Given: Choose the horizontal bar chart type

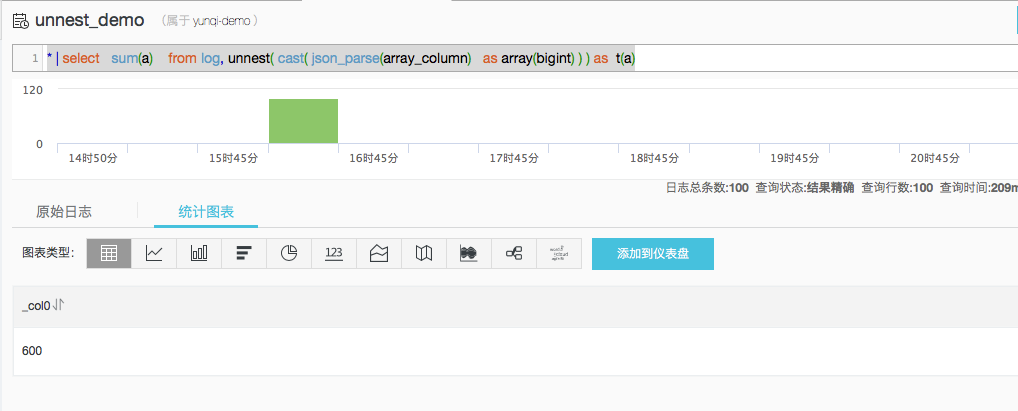Looking at the screenshot, I should coord(244,253).
